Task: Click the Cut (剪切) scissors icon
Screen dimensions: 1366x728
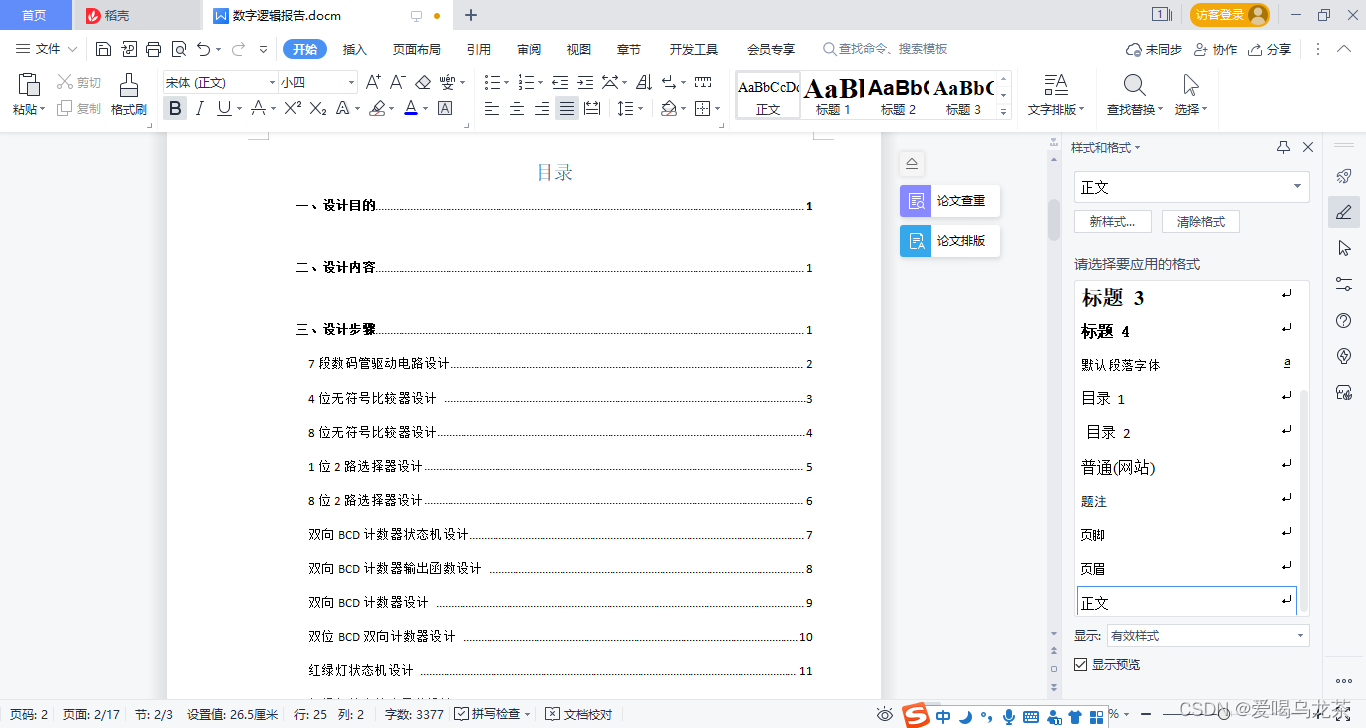Action: (64, 82)
